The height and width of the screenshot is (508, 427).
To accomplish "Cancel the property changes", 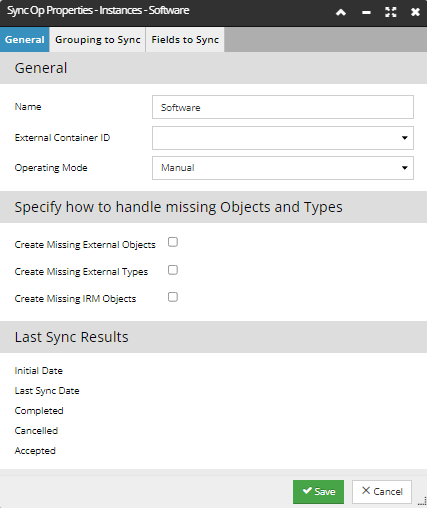I will 382,492.
